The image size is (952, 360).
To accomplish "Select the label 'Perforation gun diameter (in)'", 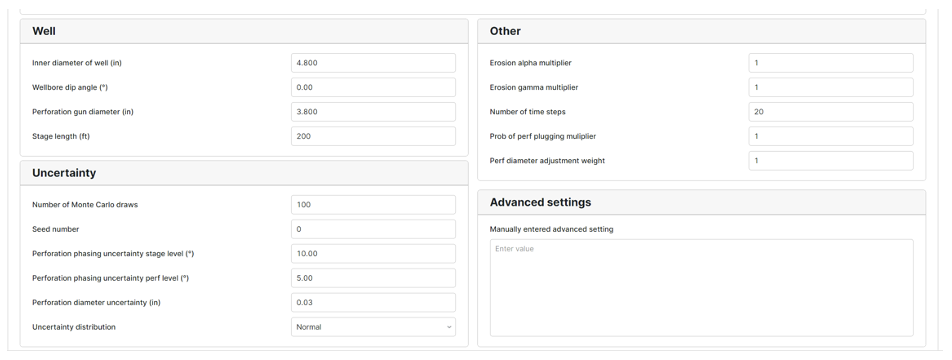I will [x=83, y=112].
